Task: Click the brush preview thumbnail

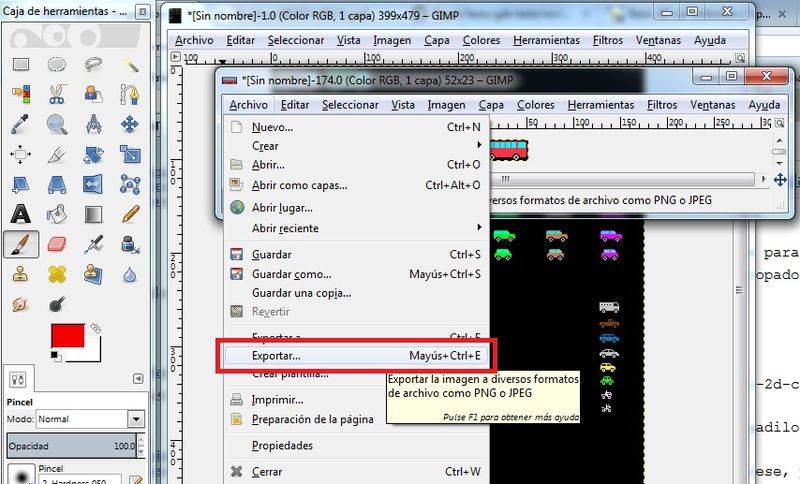Action: 21,475
